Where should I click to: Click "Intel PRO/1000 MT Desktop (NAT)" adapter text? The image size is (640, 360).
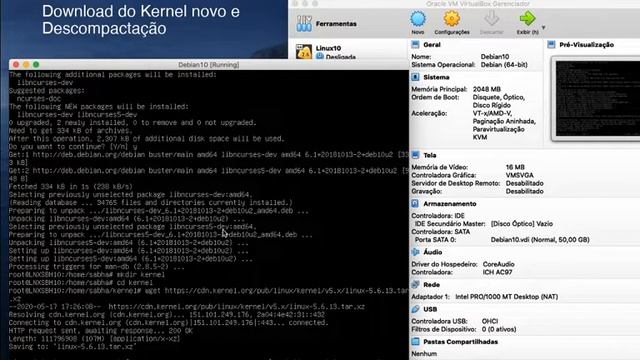507,297
